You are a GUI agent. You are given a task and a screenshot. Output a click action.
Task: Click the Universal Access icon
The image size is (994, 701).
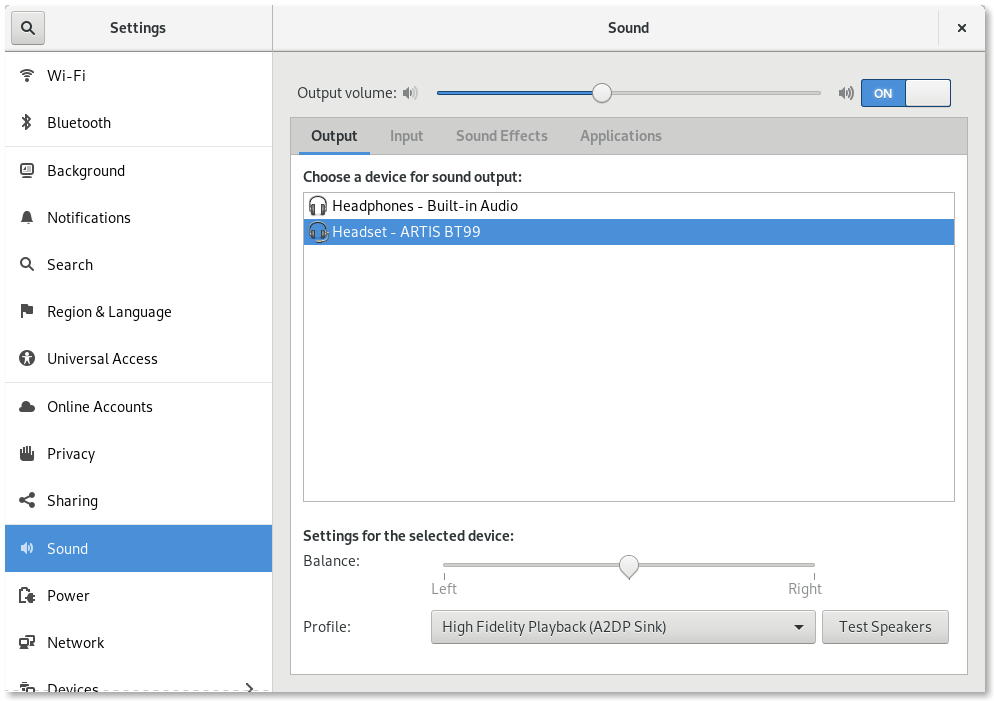coord(27,358)
